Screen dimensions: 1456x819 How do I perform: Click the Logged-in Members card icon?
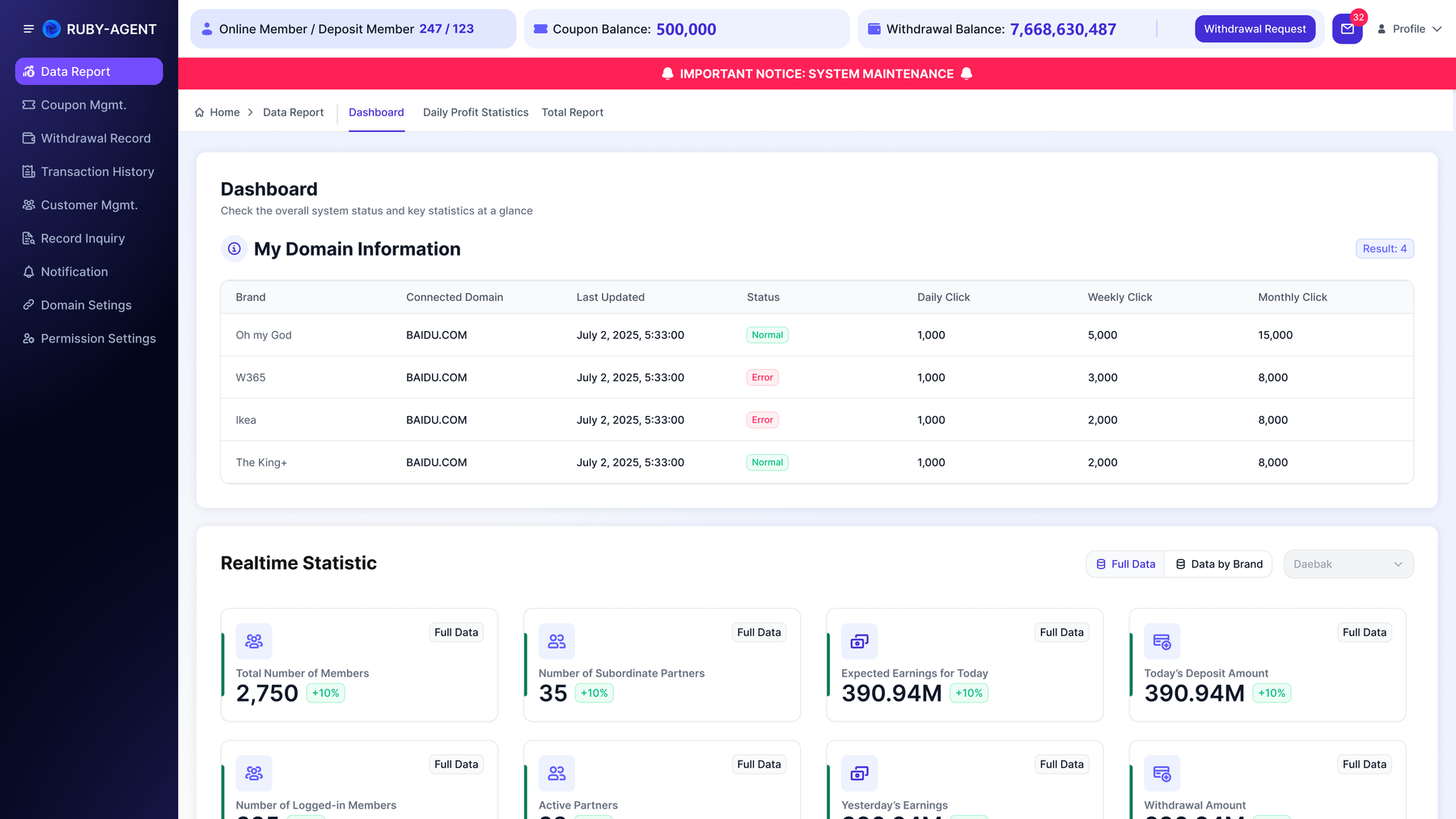[254, 774]
